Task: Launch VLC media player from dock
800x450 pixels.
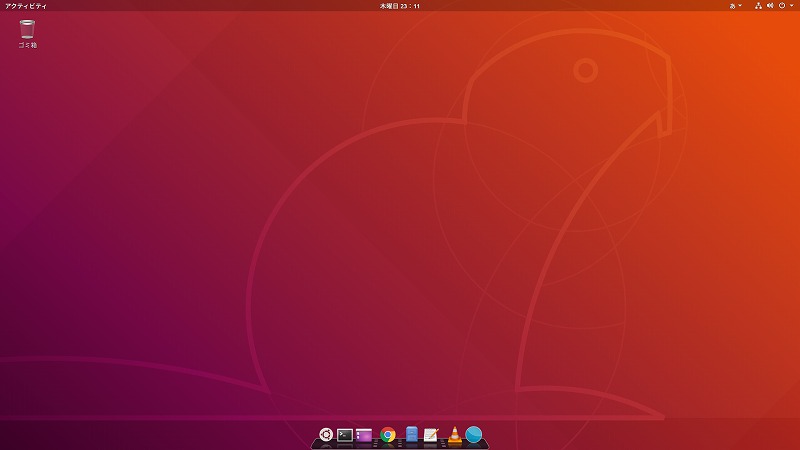Action: [454, 435]
